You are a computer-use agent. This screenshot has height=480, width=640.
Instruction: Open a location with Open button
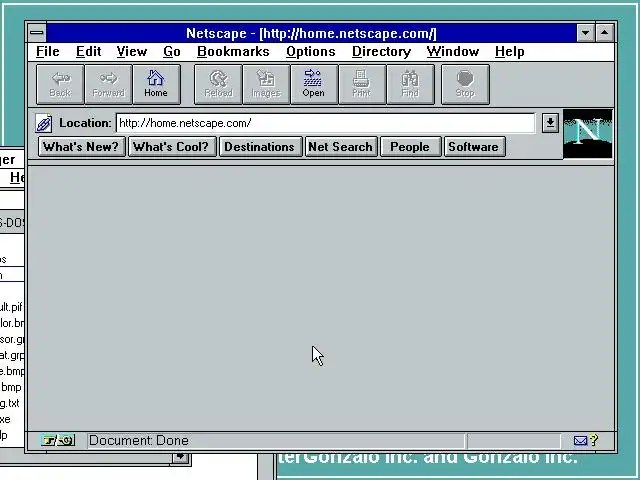tap(314, 84)
